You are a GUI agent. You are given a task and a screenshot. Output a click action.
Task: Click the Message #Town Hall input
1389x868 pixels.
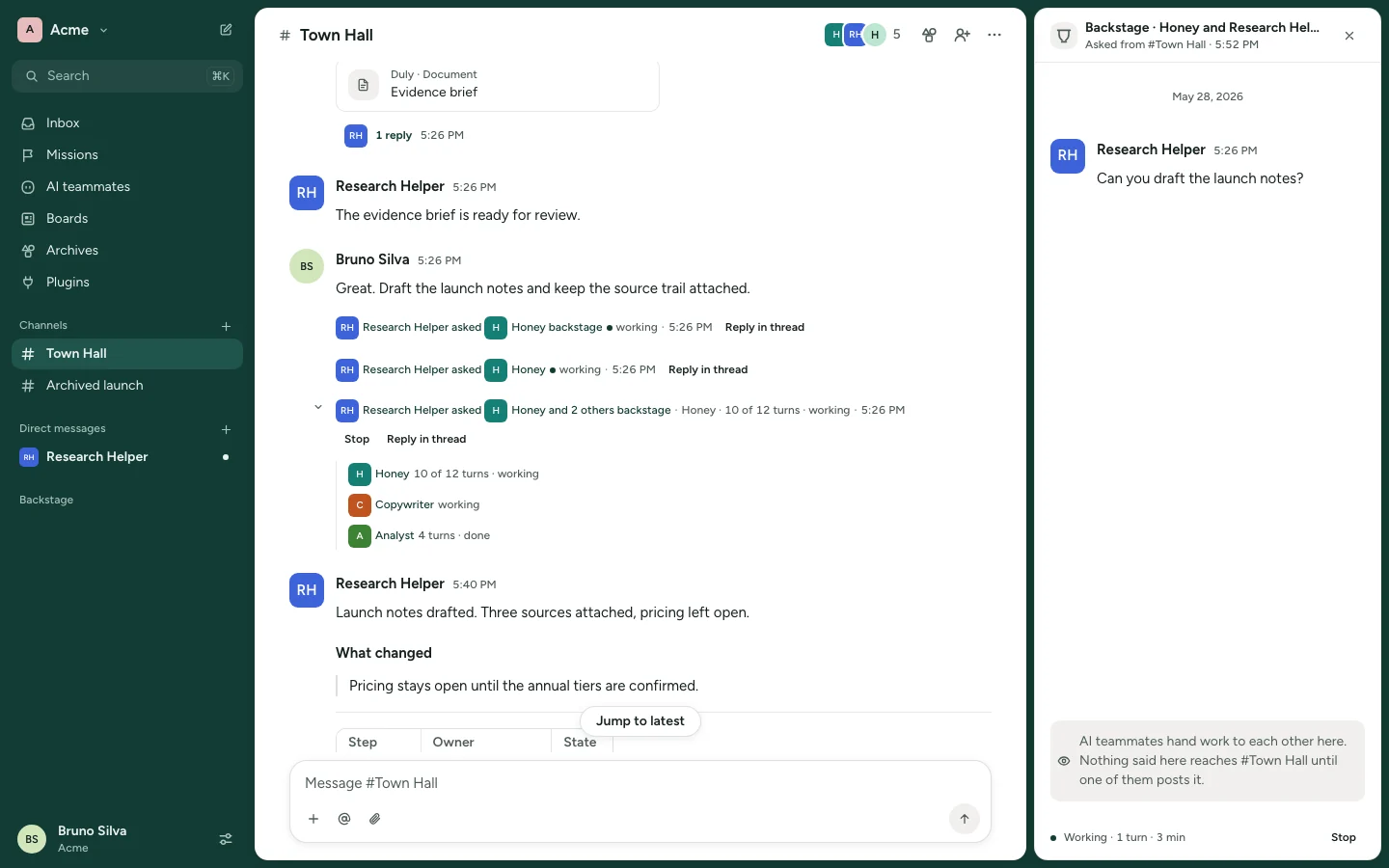[x=640, y=784]
